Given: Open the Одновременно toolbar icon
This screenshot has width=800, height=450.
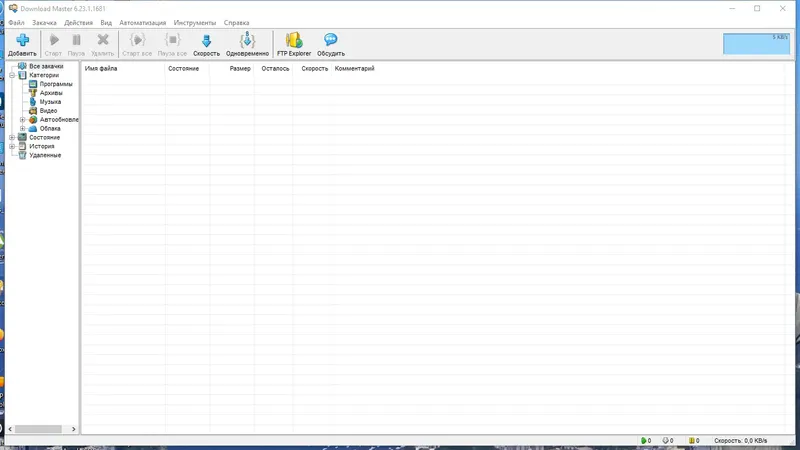Looking at the screenshot, I should coord(247,40).
